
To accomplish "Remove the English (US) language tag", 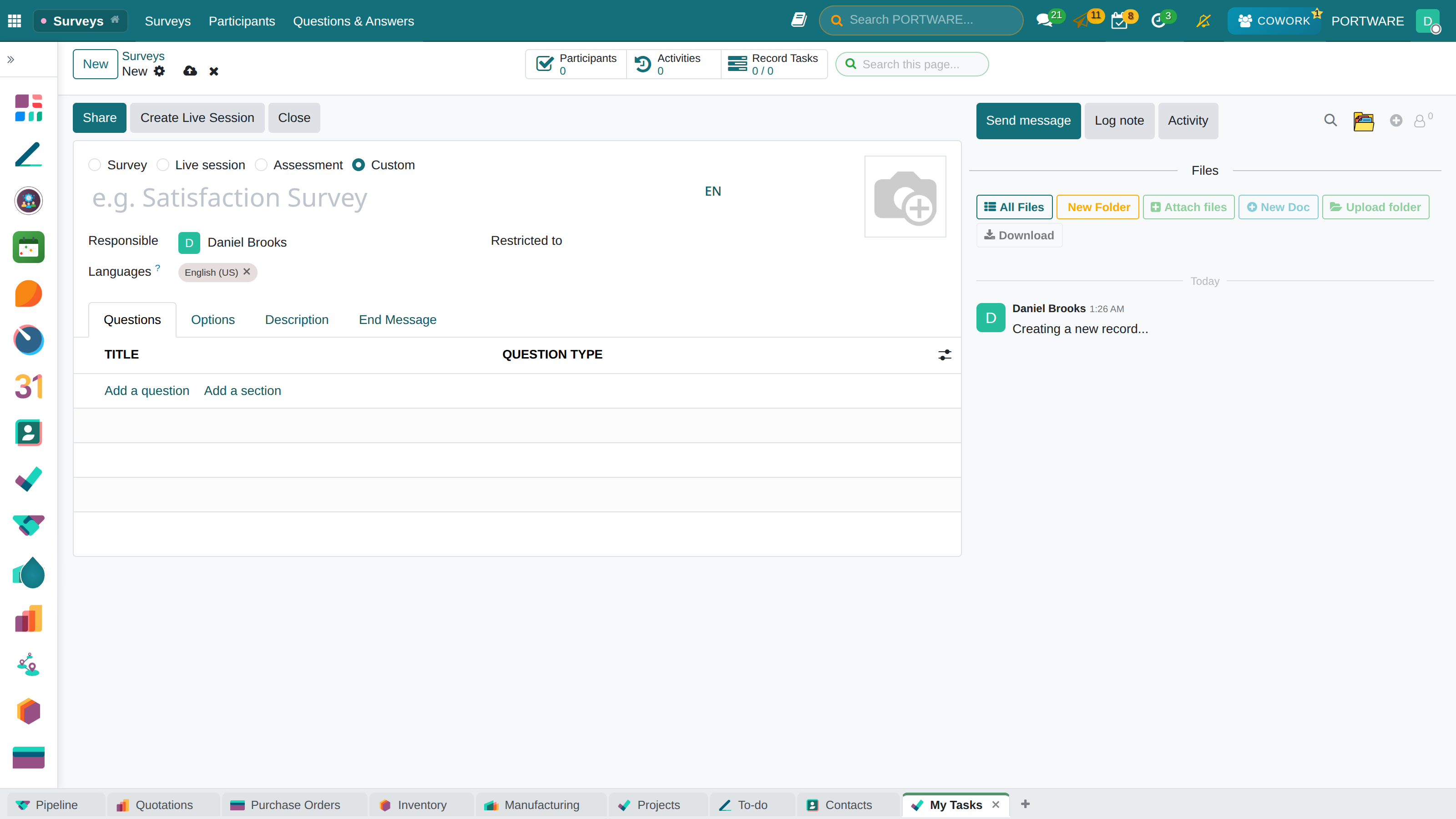I will coord(247,272).
